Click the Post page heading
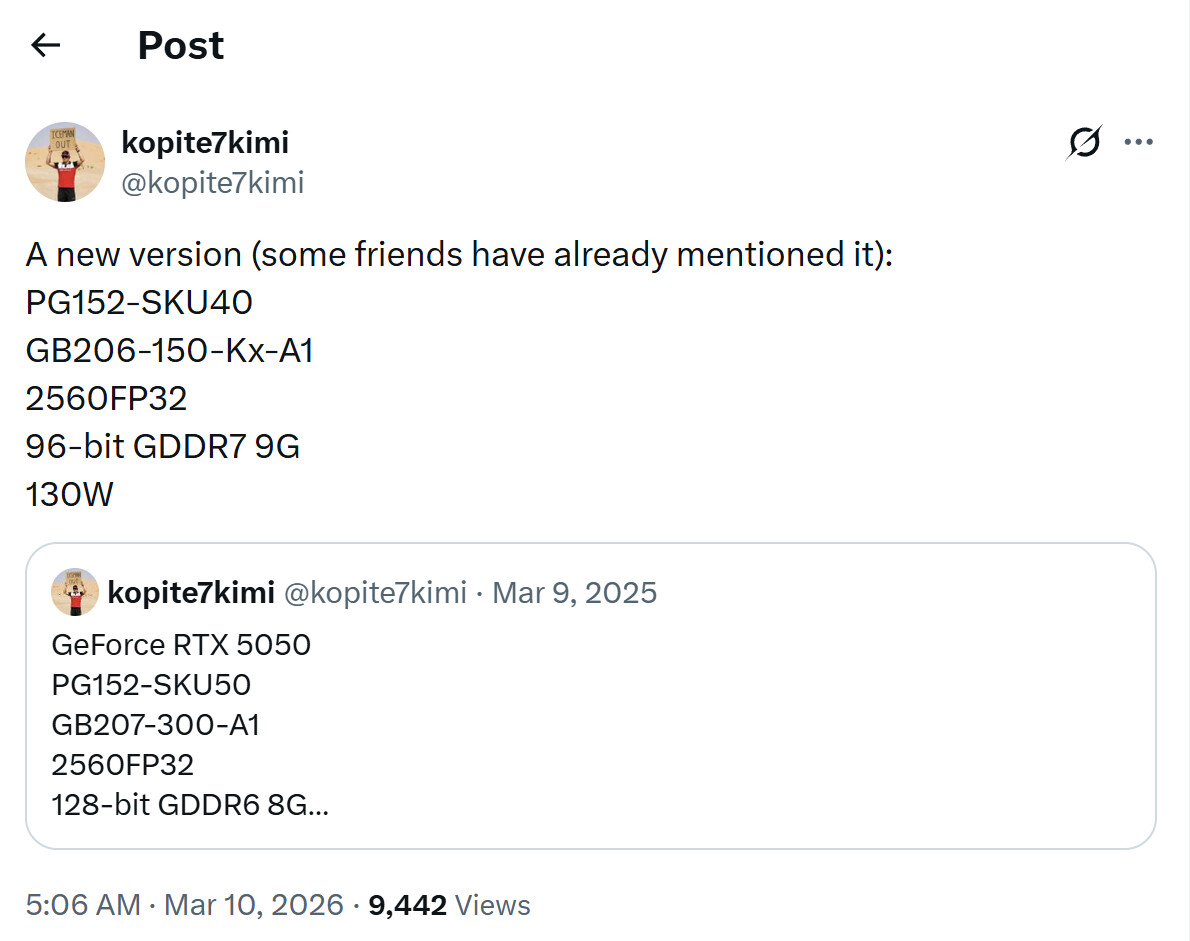 tap(180, 46)
